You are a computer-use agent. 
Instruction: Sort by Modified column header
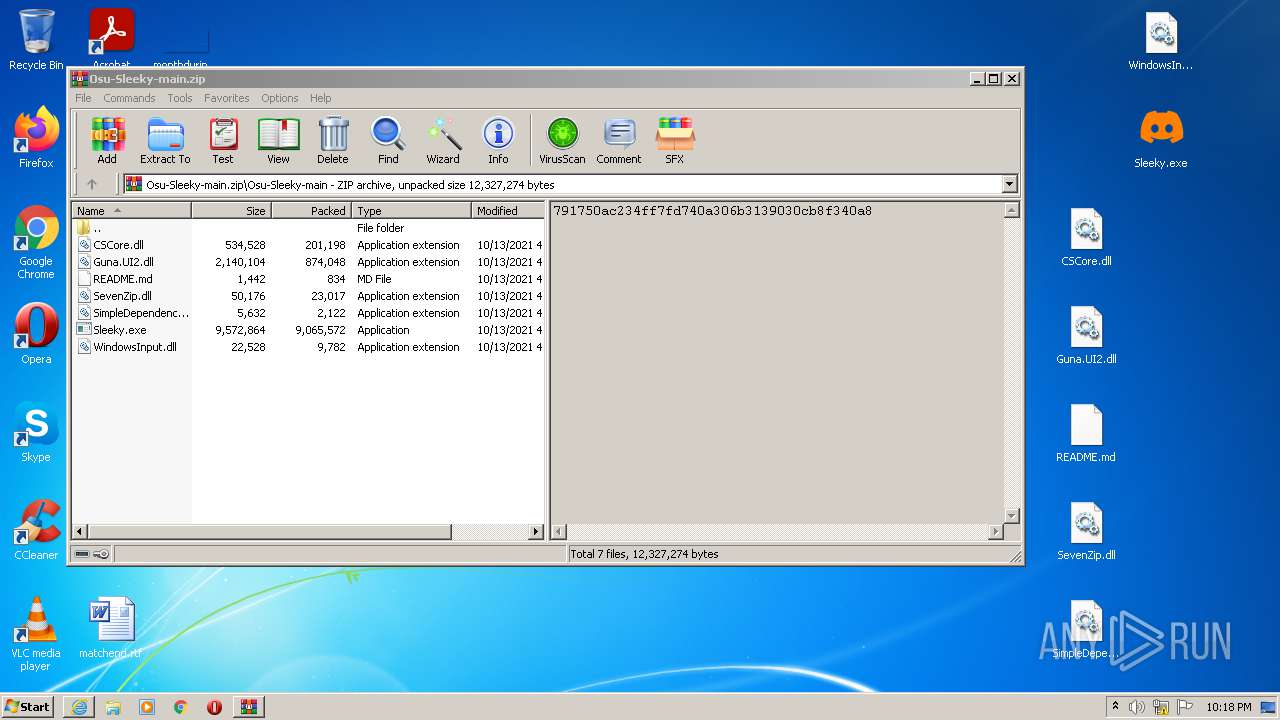(507, 211)
